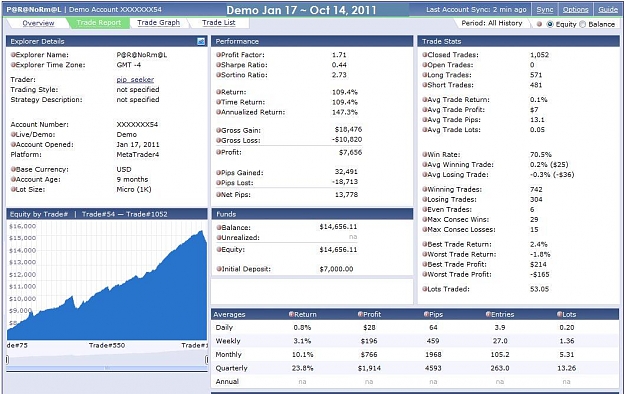625x394 pixels.
Task: Click the Platform value MetaTrader4
Action: pos(138,154)
